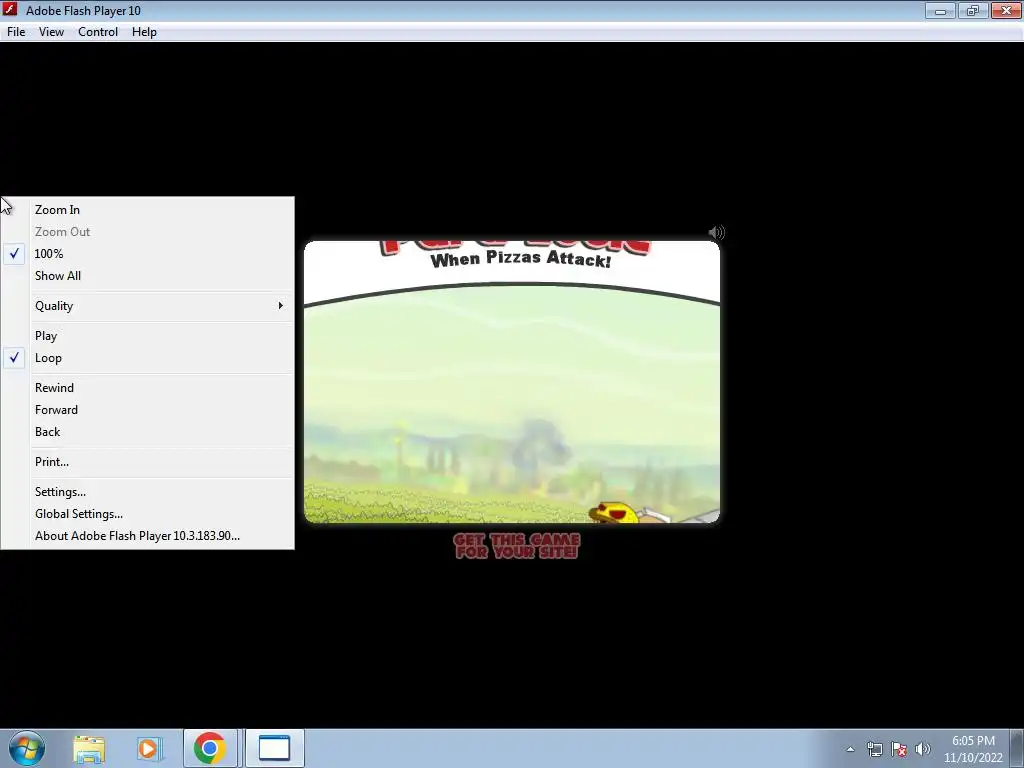Viewport: 1024px width, 768px height.
Task: Open the system volume tray icon
Action: (x=923, y=749)
